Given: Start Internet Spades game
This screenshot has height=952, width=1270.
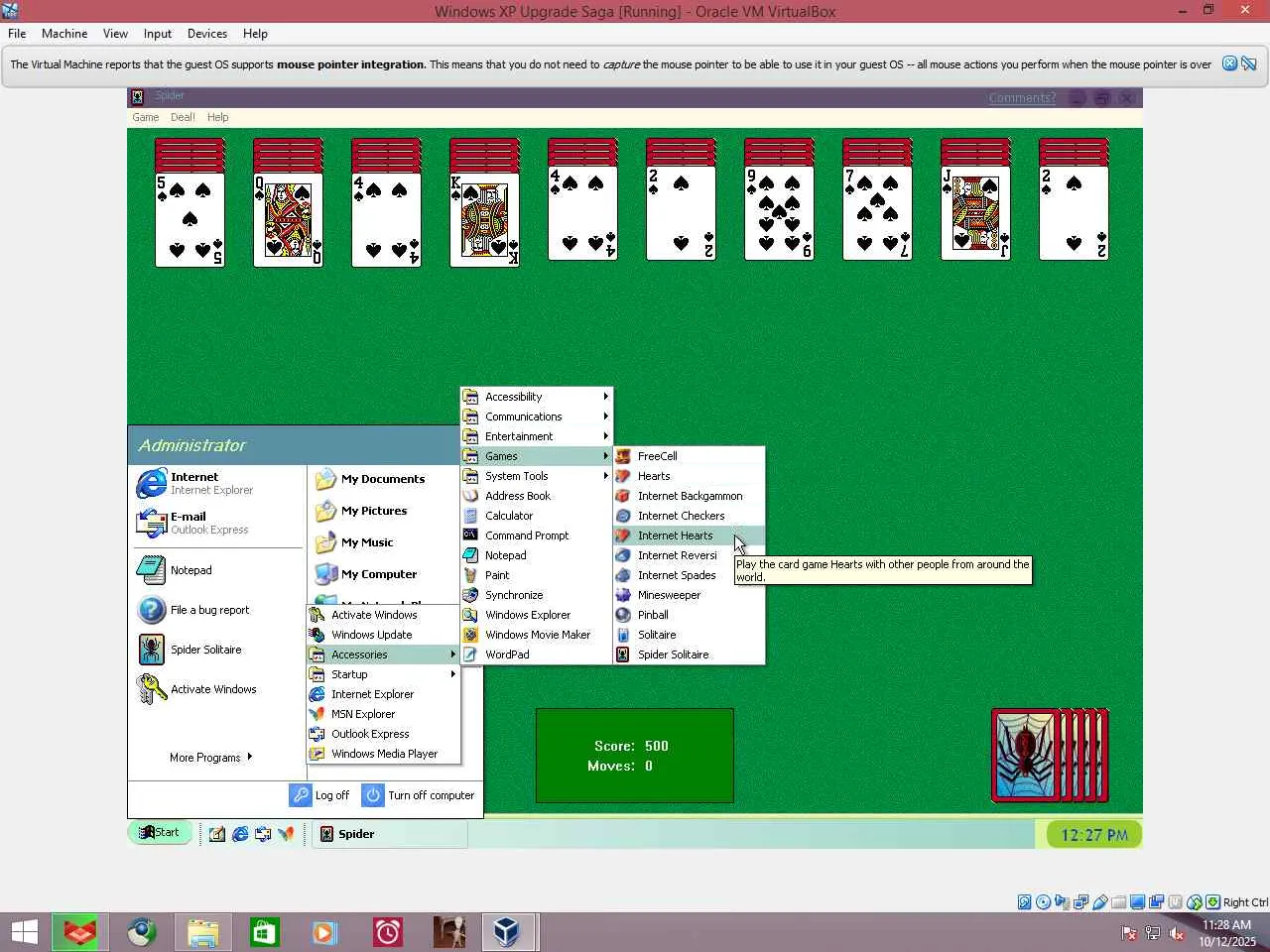Looking at the screenshot, I should click(690, 575).
